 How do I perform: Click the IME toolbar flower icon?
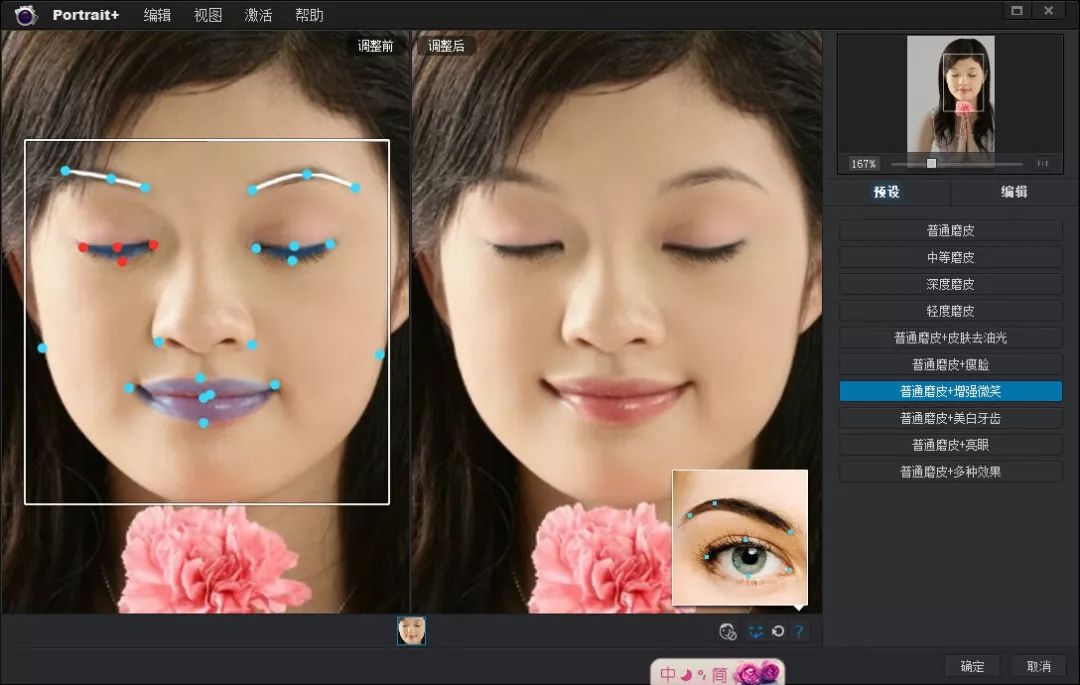(757, 673)
